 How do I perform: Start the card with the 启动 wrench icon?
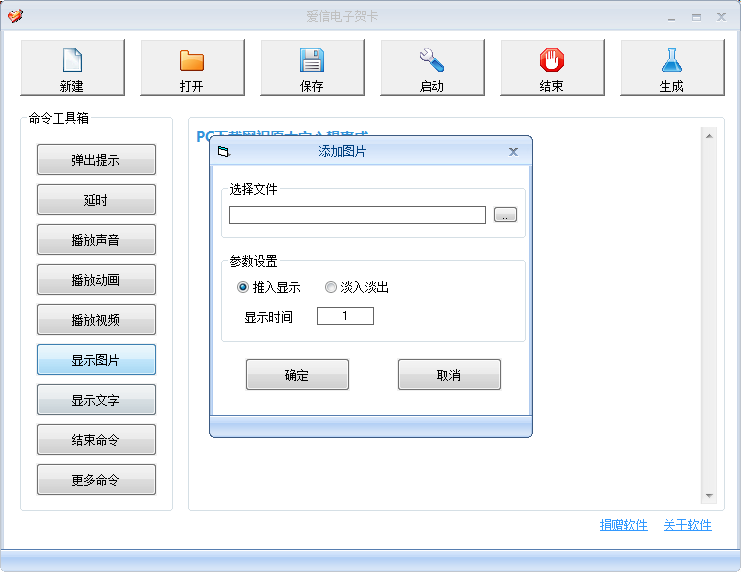point(432,60)
